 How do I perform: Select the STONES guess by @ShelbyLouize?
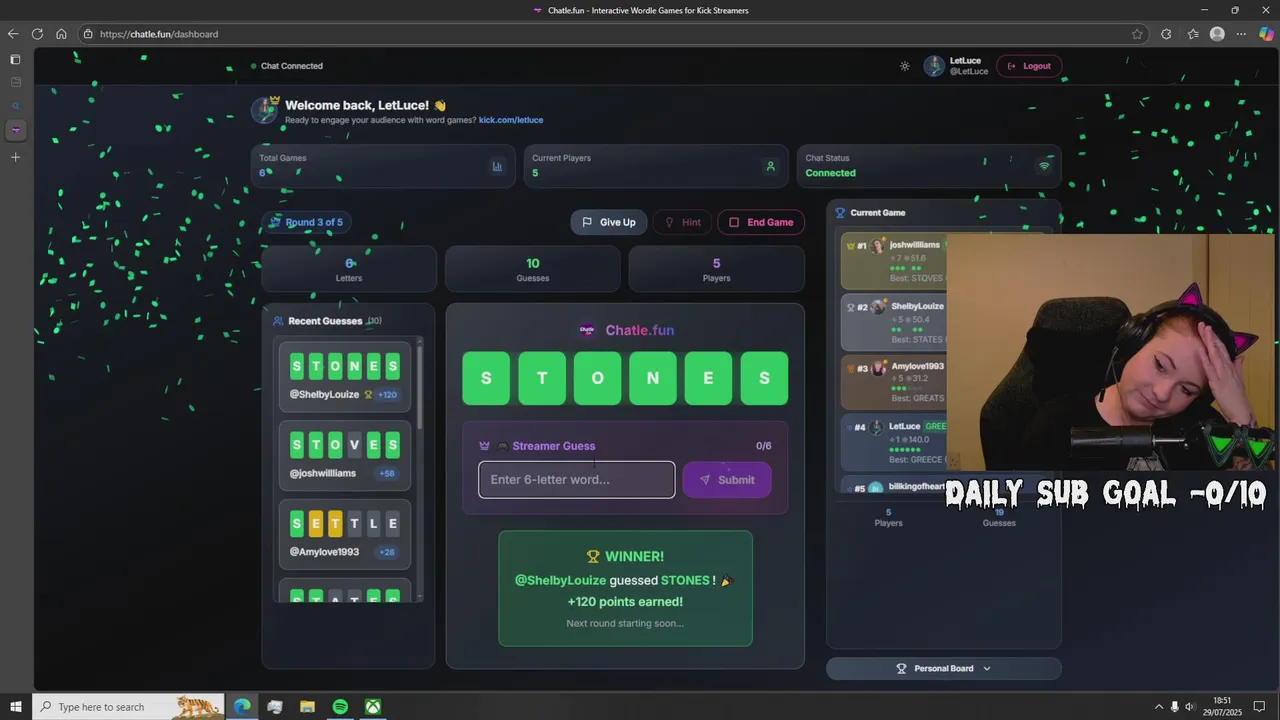(345, 376)
